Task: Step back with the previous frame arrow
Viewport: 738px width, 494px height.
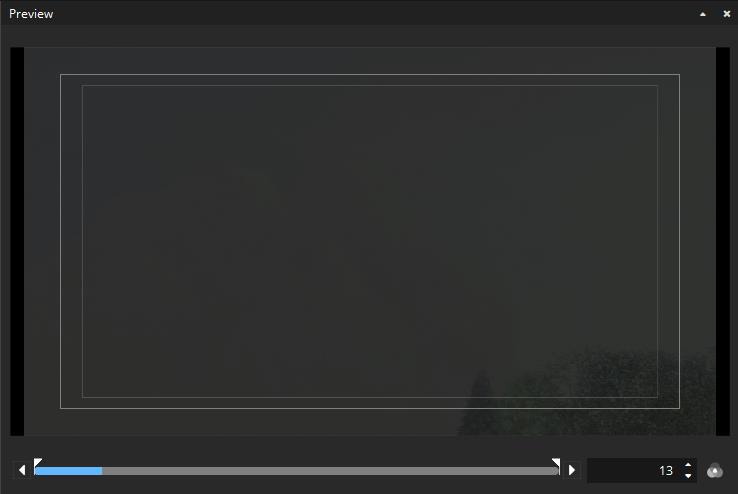Action: (x=22, y=470)
